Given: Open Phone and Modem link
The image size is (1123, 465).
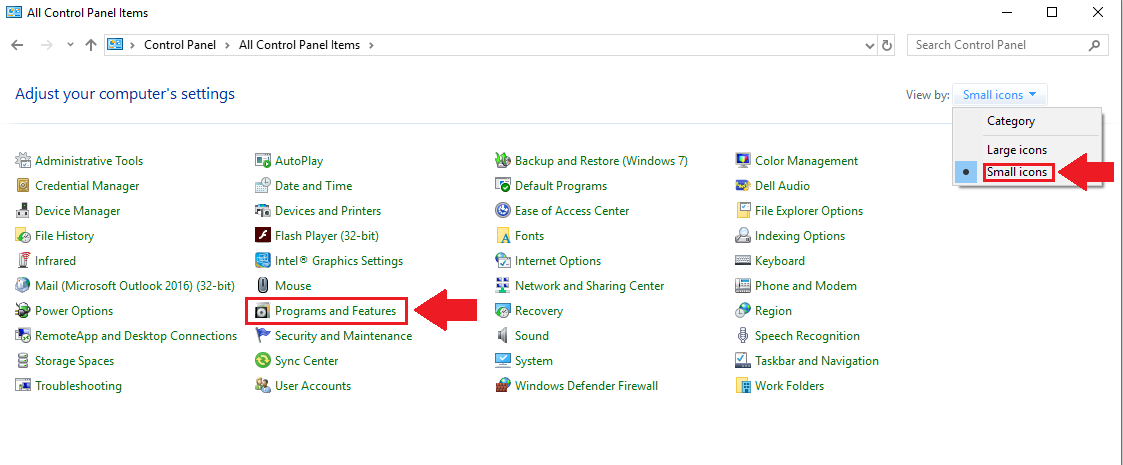Looking at the screenshot, I should point(806,286).
